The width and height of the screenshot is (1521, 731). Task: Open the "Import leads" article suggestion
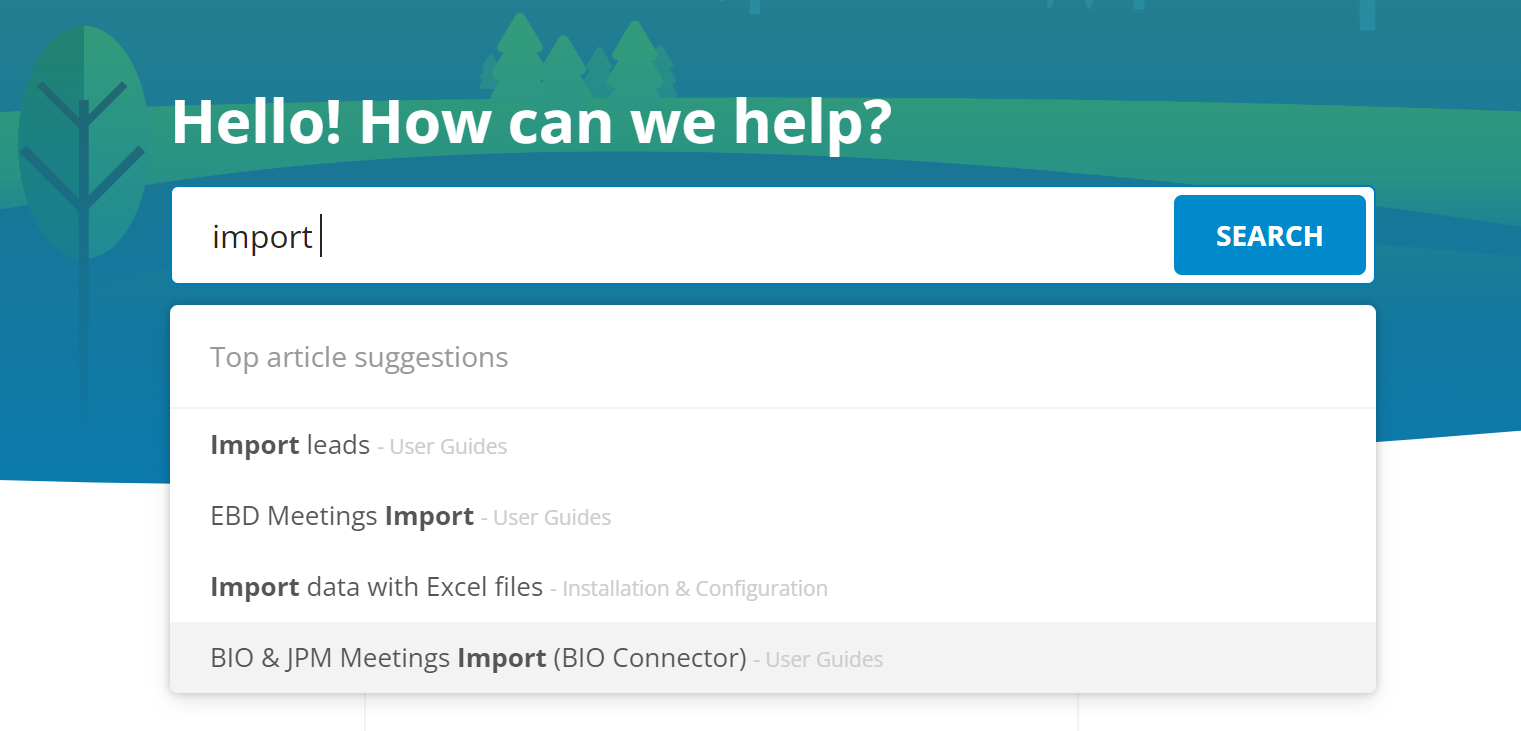772,445
